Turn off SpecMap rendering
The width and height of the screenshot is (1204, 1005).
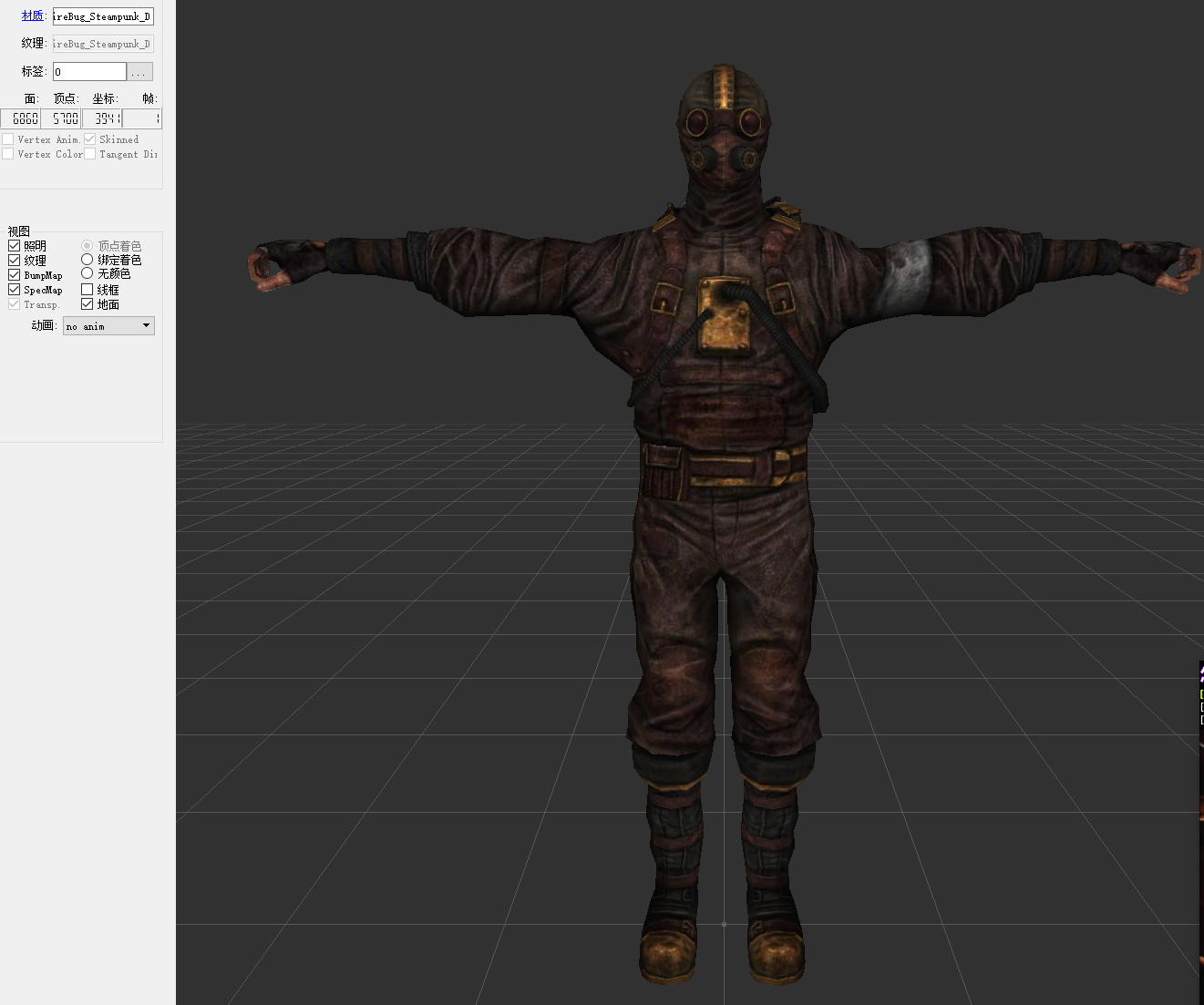[14, 290]
